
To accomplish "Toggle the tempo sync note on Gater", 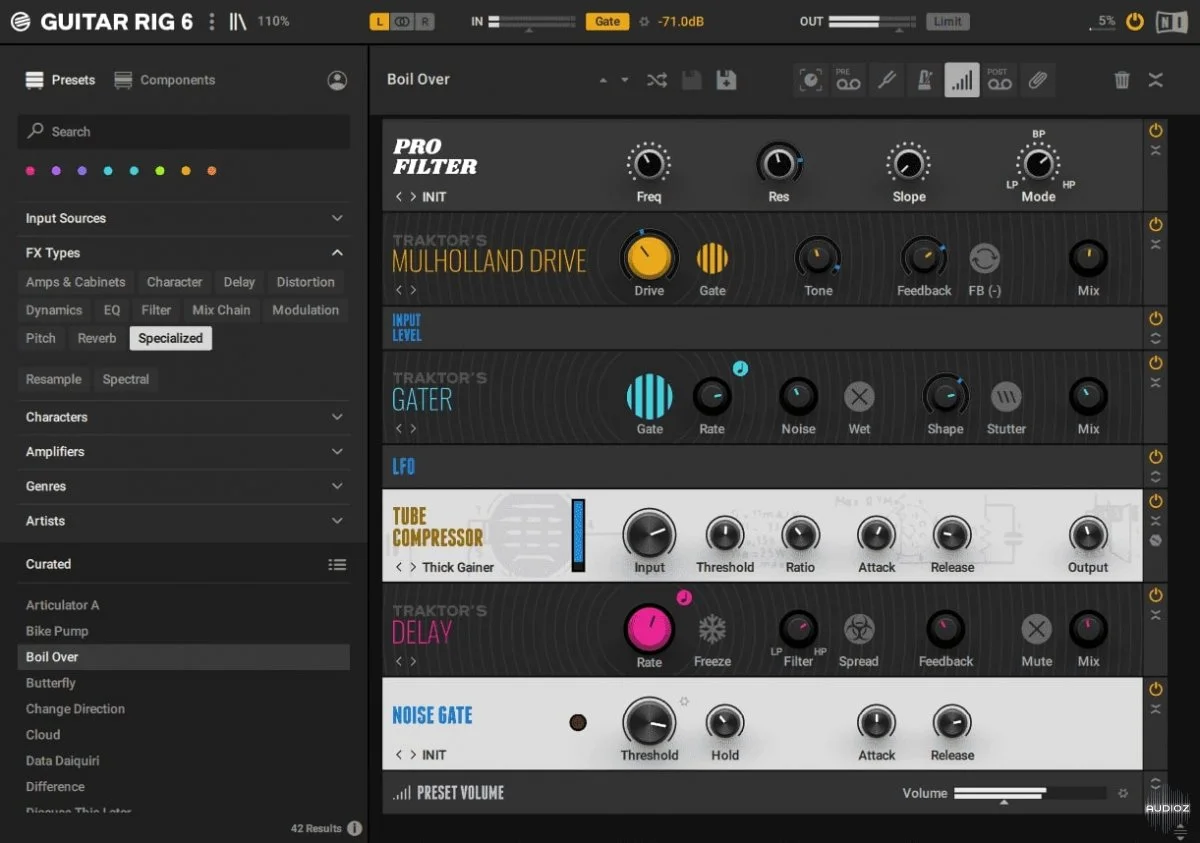I will click(740, 368).
